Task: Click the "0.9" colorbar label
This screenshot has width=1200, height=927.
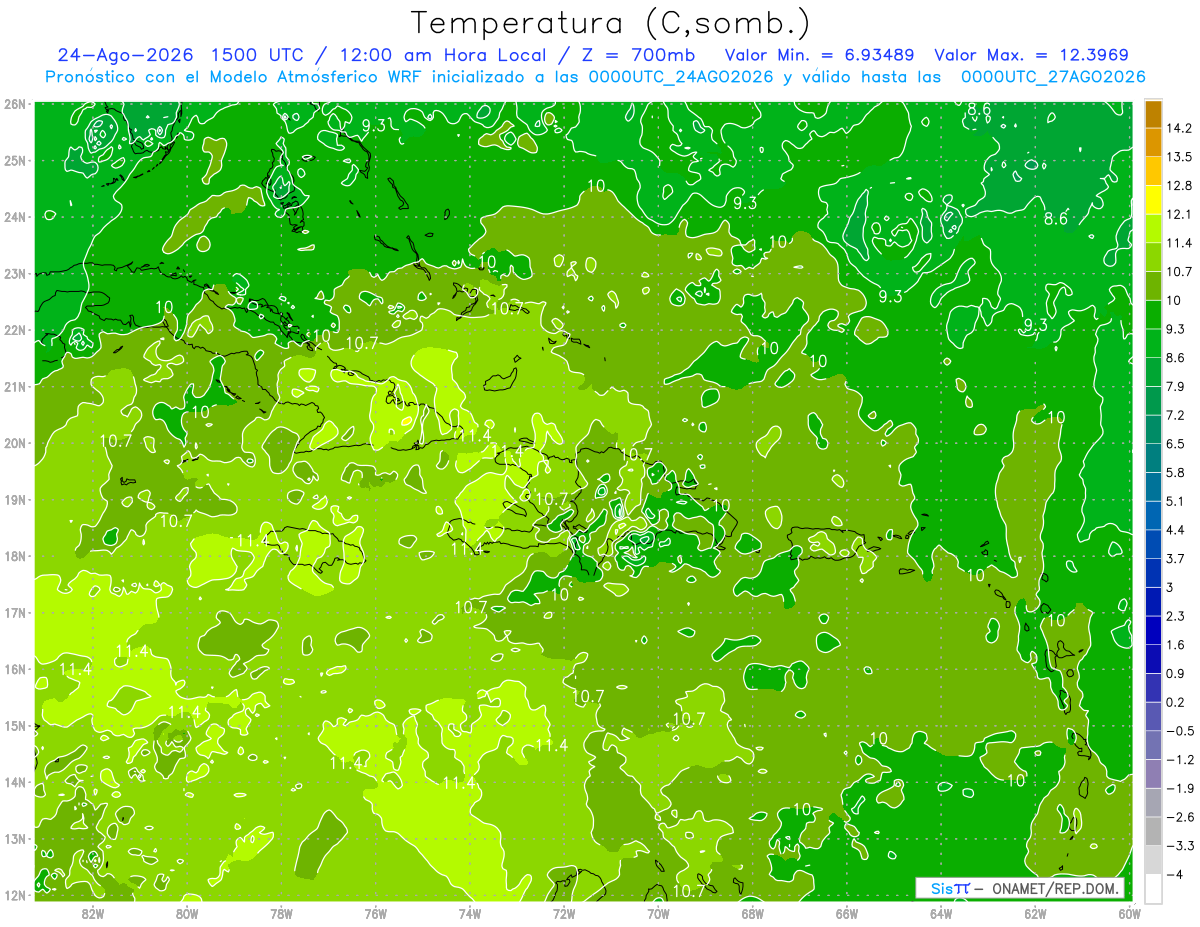Action: 1176,674
